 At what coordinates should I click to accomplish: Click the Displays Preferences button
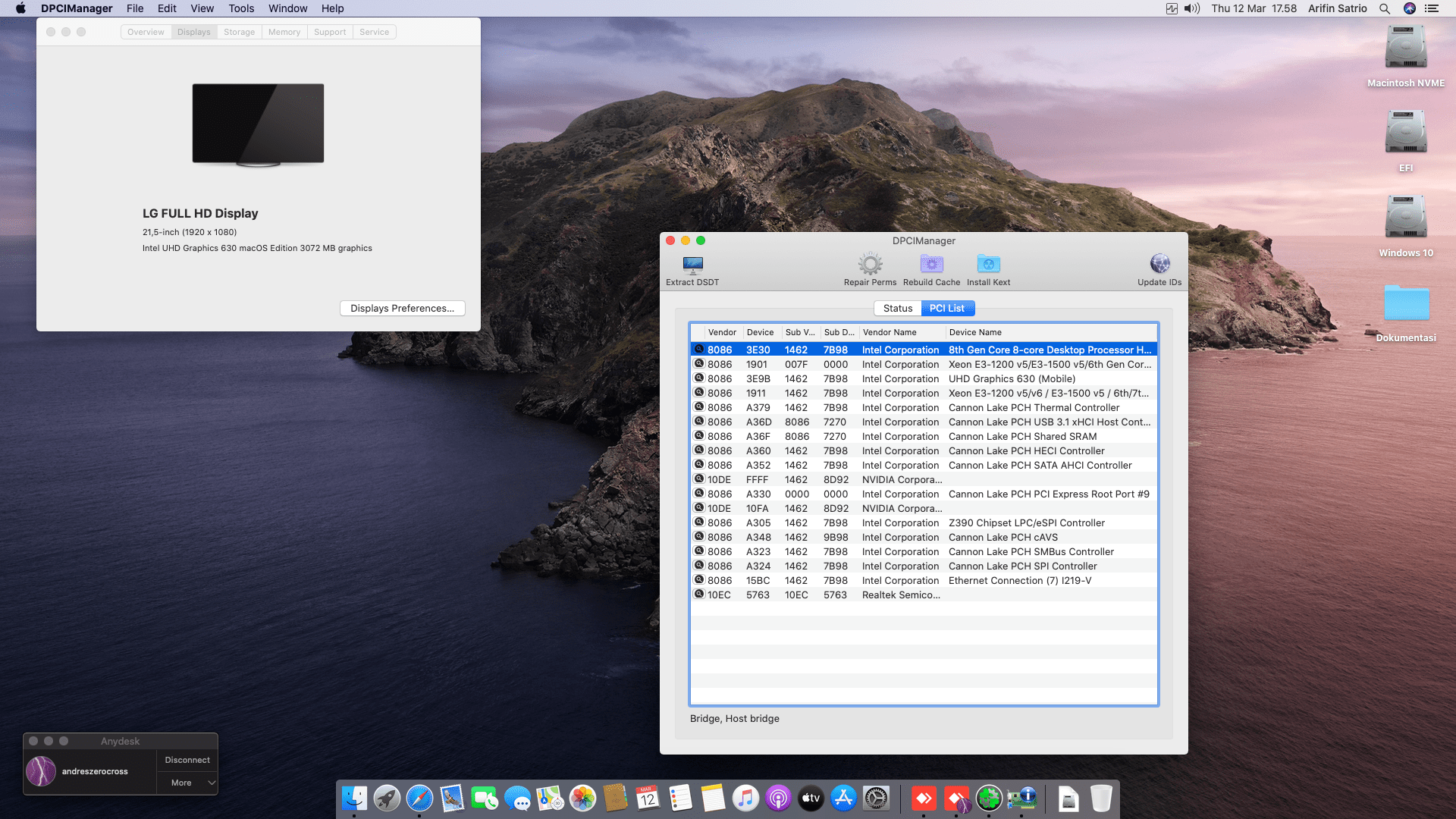tap(402, 308)
